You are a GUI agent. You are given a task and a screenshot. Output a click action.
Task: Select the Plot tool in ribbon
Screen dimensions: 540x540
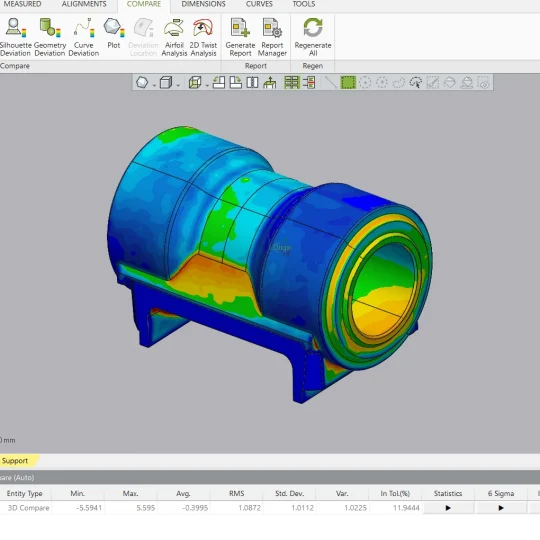click(114, 34)
